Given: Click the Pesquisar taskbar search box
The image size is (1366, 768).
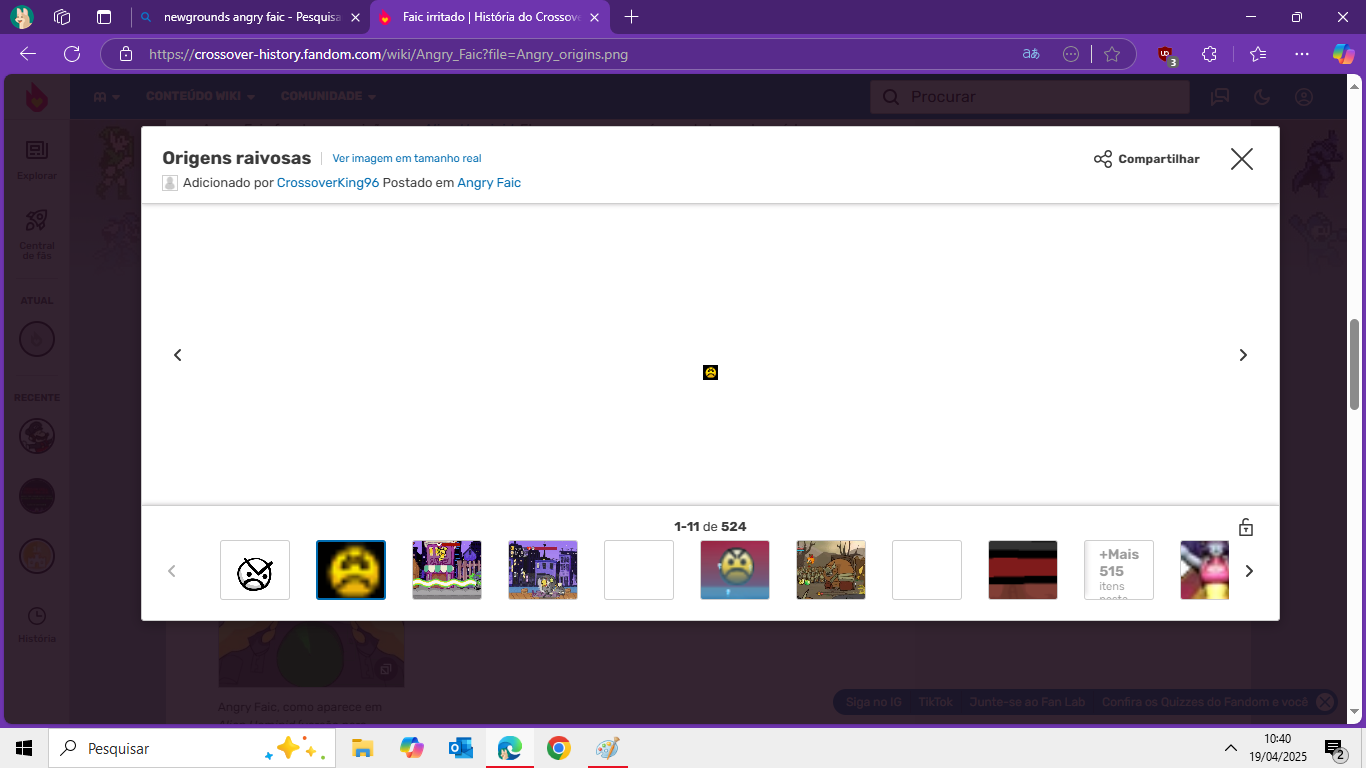Looking at the screenshot, I should [190, 748].
